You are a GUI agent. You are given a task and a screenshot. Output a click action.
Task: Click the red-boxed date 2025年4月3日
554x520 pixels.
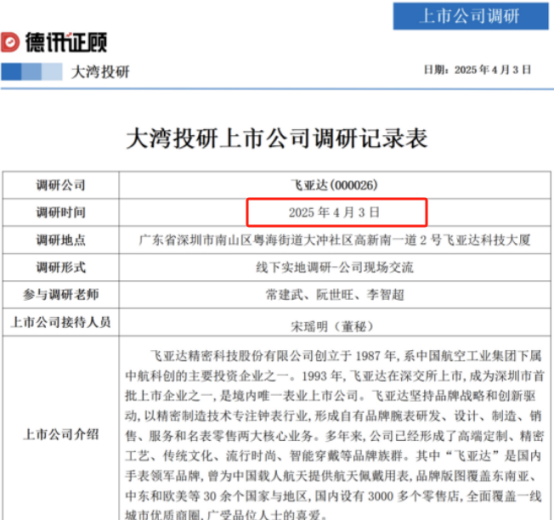tap(334, 212)
